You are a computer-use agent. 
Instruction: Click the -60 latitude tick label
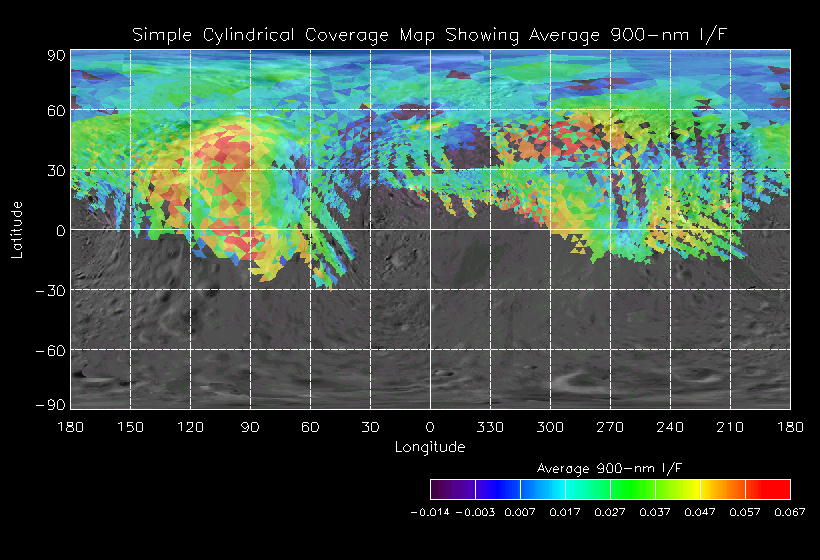[50, 350]
